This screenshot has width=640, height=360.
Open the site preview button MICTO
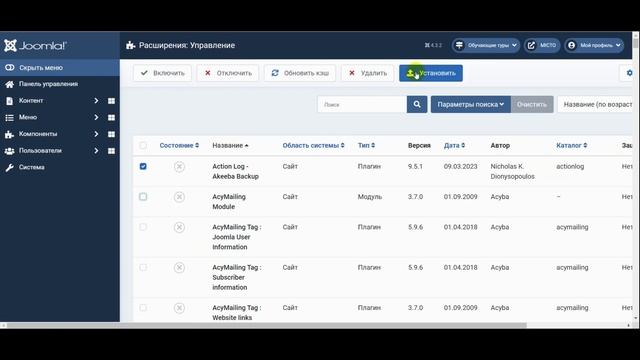tap(542, 45)
